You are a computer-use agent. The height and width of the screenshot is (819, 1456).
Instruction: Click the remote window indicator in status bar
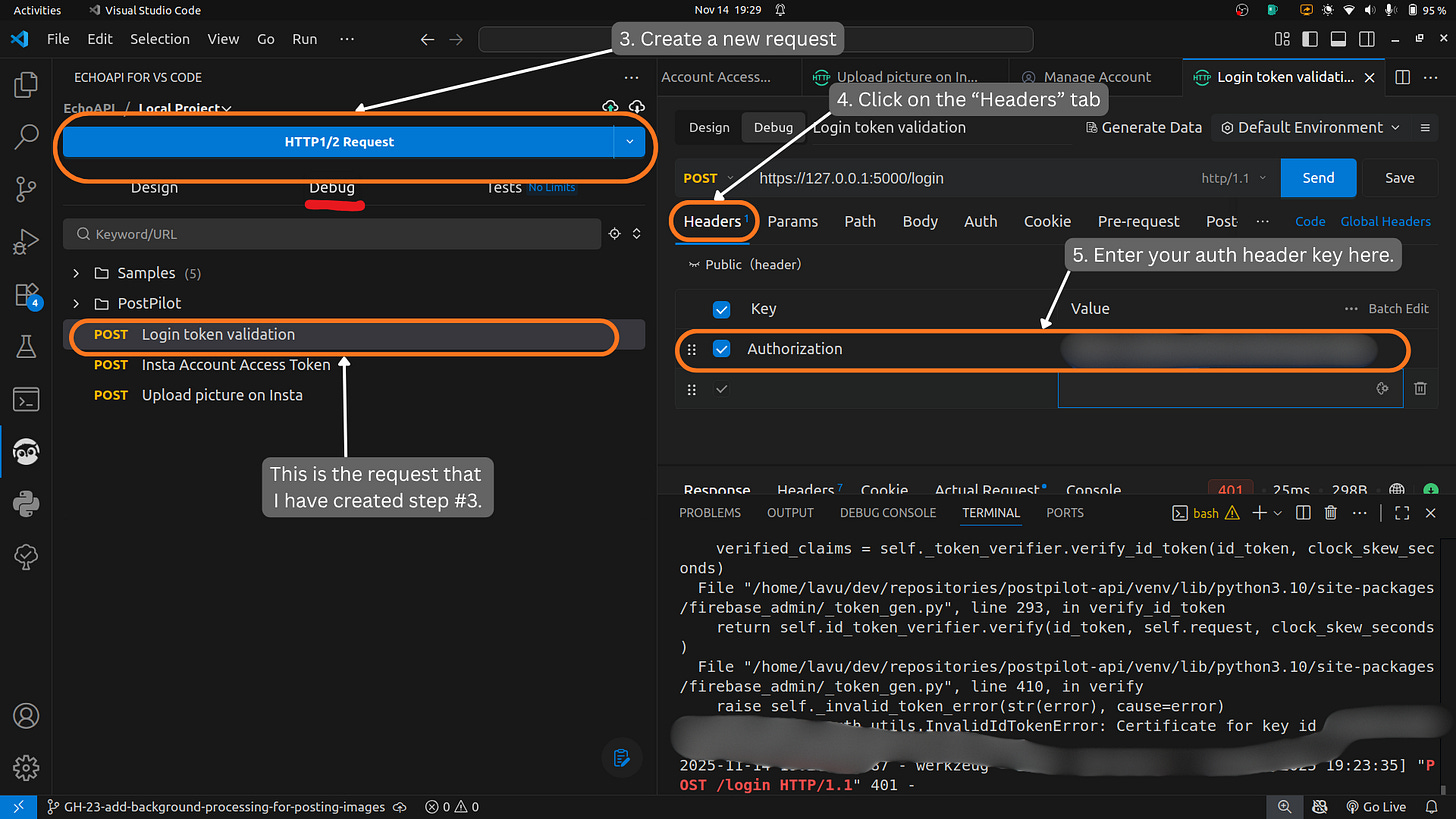pos(18,807)
